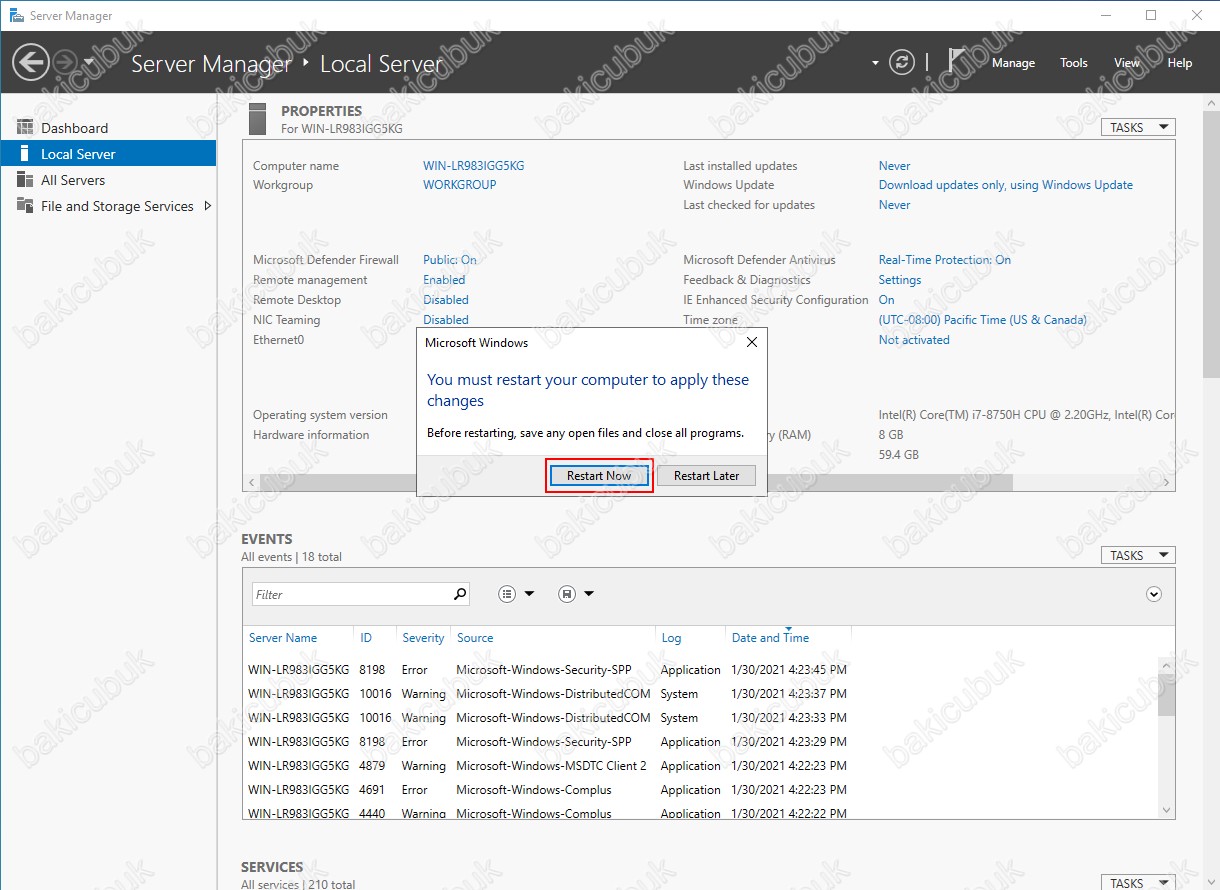
Task: Select Local Server in the sidebar
Action: (x=108, y=154)
